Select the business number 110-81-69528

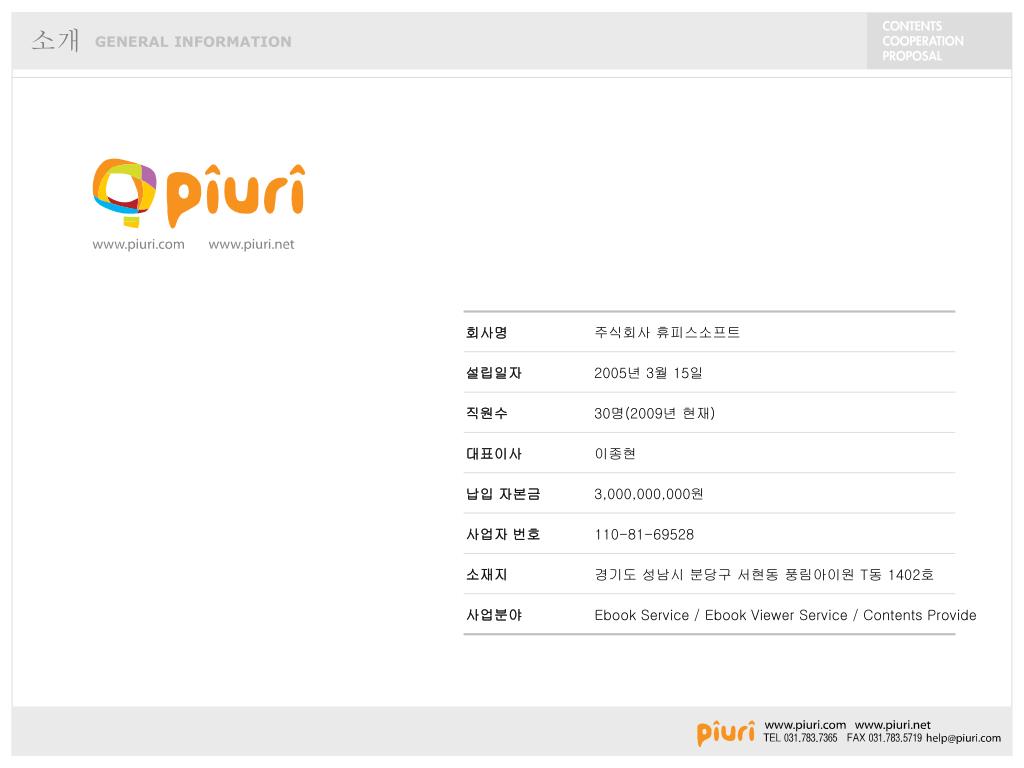(x=644, y=535)
